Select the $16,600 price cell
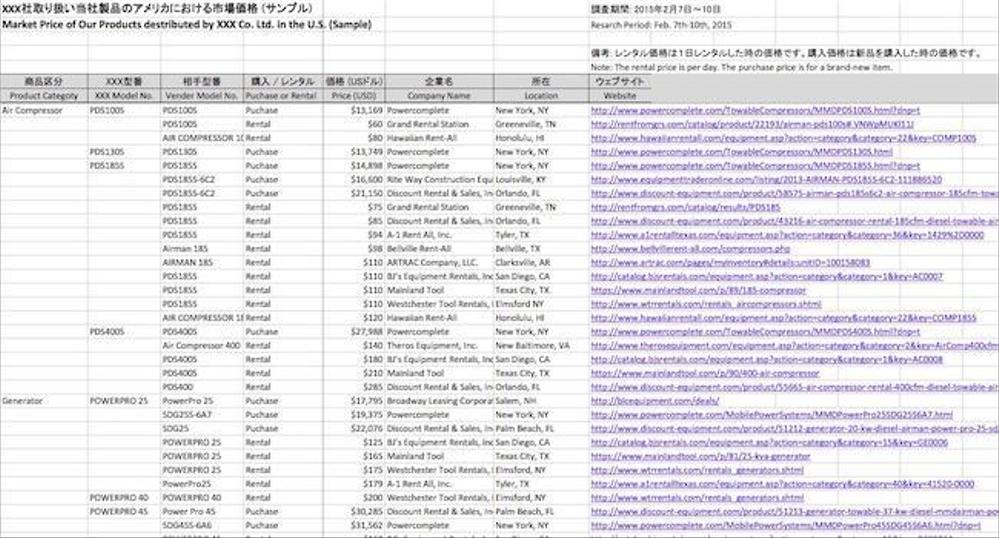This screenshot has width=999, height=538. [x=354, y=180]
